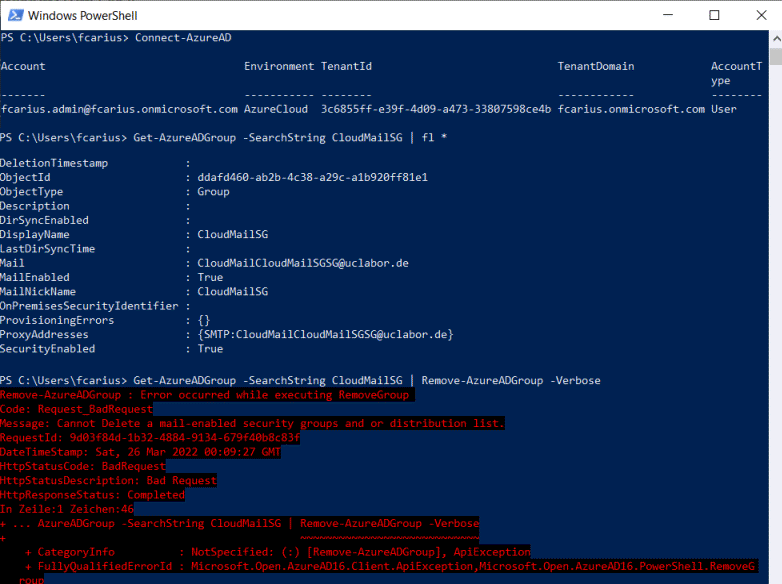Click fcarius.onmicrosoft.com tenant domain value
This screenshot has height=584, width=782.
tap(631, 109)
